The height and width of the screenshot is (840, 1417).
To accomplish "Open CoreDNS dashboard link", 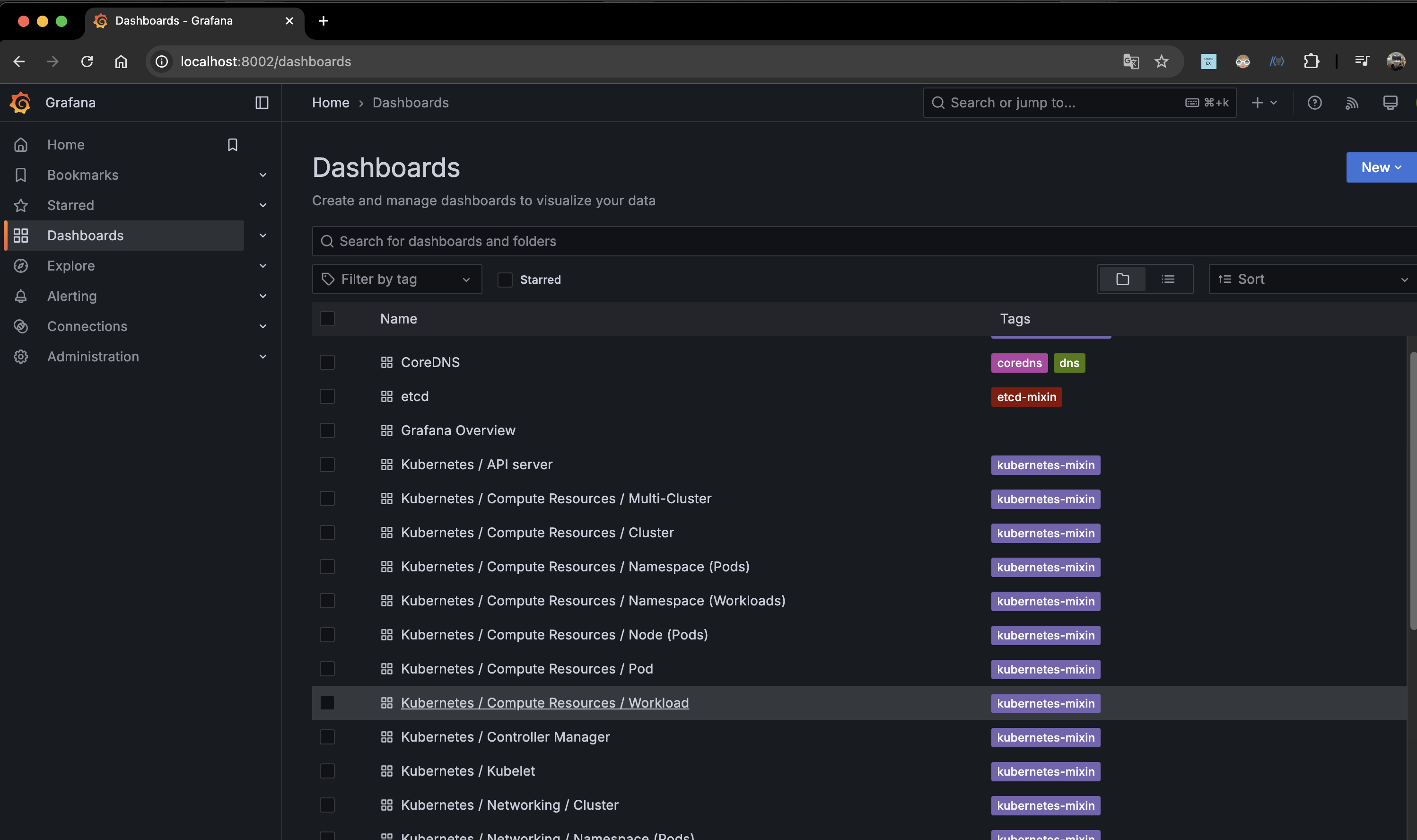I will 430,362.
